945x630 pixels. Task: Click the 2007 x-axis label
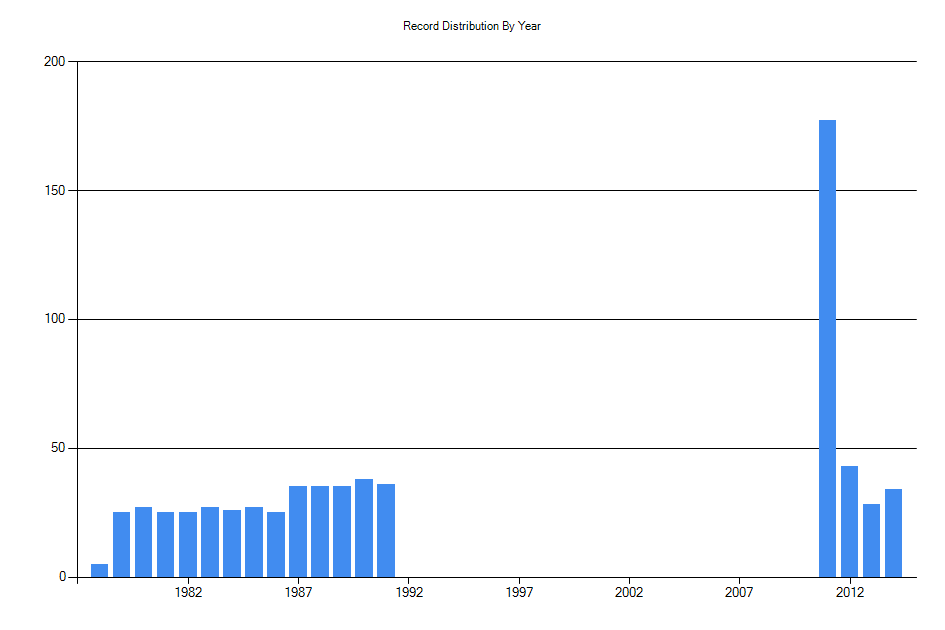[x=737, y=592]
